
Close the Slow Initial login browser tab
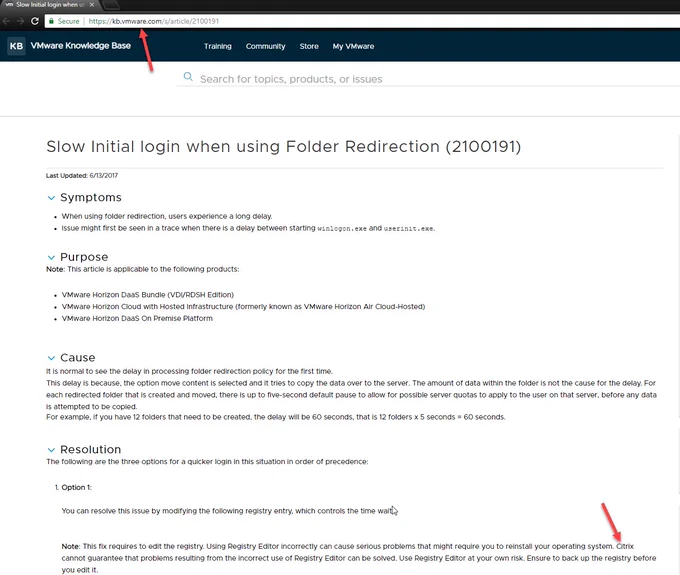pos(92,5)
